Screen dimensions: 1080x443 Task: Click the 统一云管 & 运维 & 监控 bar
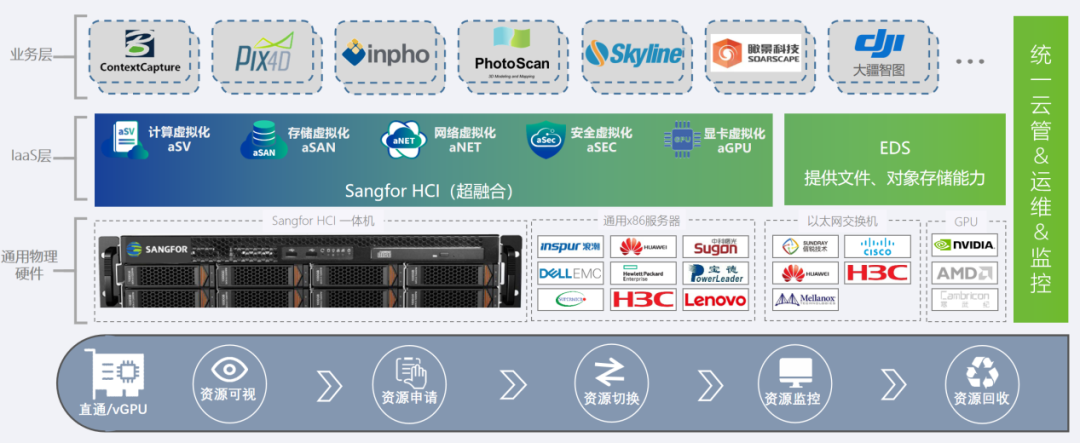click(1041, 170)
